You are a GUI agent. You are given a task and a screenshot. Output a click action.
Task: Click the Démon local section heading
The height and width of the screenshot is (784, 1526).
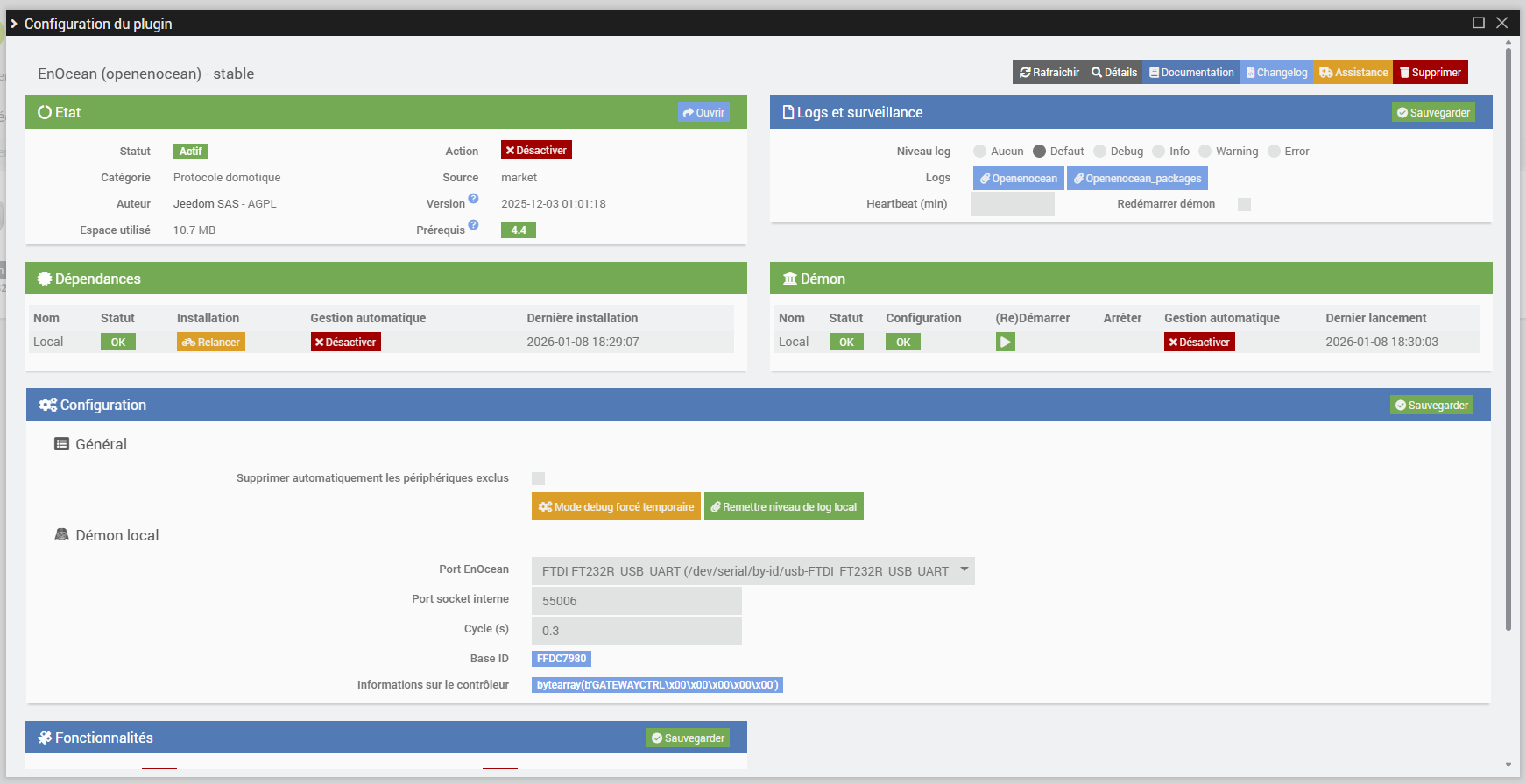click(117, 536)
